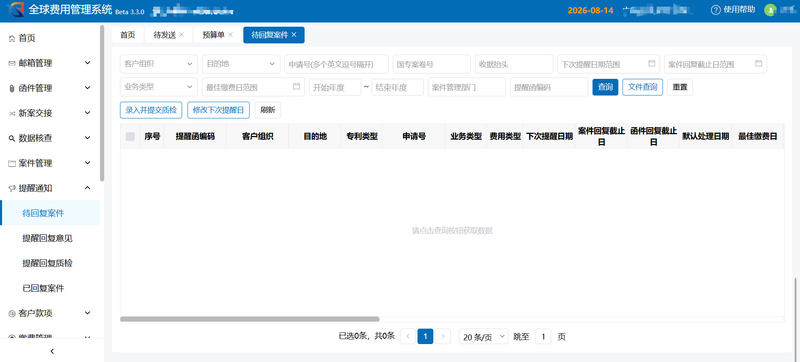Close the 待回复案件 tab
The height and width of the screenshot is (362, 800).
pyautogui.click(x=293, y=35)
